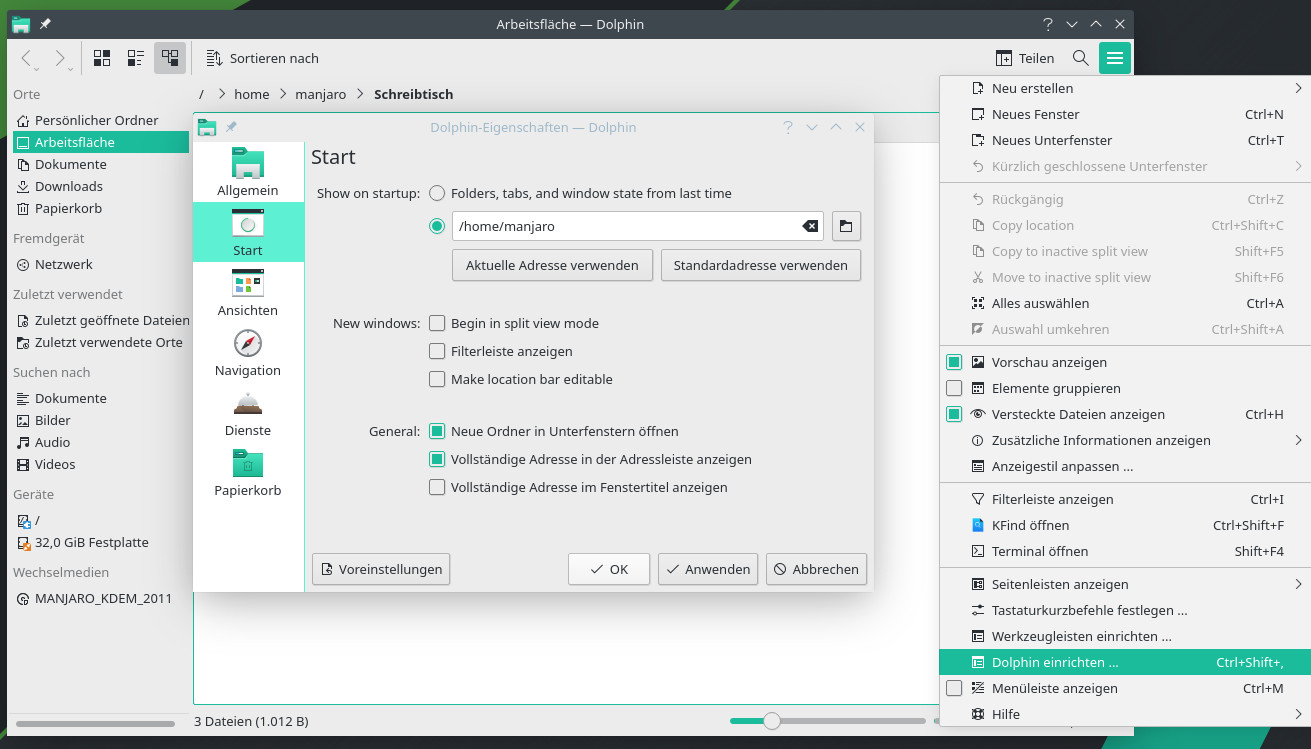Open Anzeigestil anpassen menu entry

(x=1125, y=466)
